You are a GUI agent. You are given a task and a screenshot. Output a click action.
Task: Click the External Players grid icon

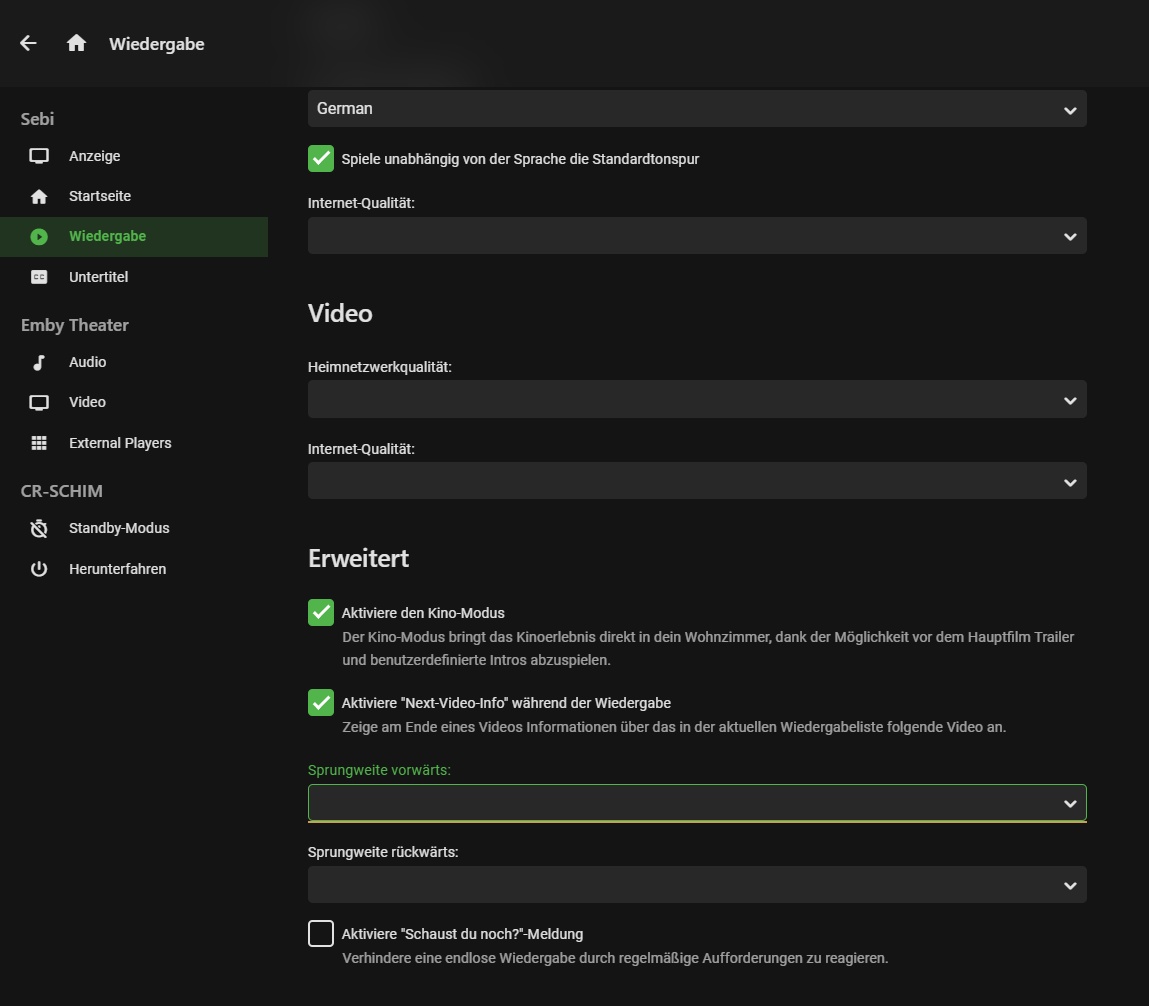coord(39,443)
